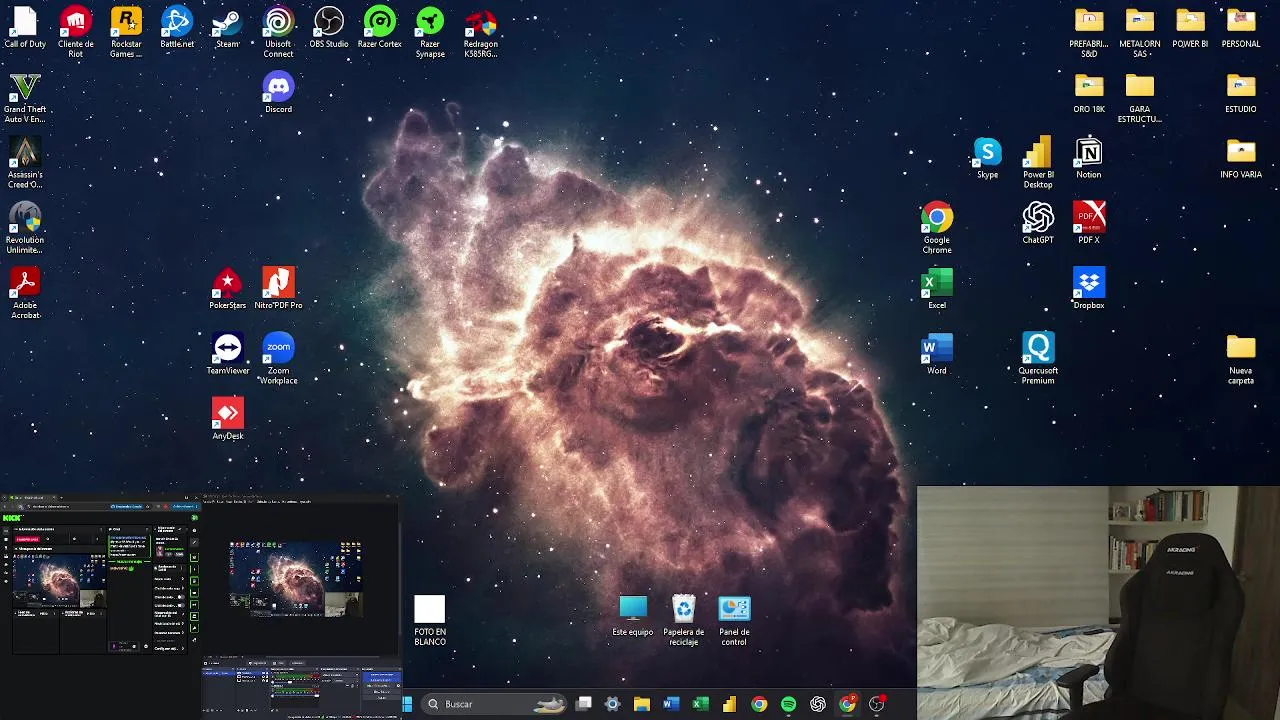This screenshot has width=1280, height=720.
Task: Select the OBS Studio desktop icon
Action: pos(329,28)
